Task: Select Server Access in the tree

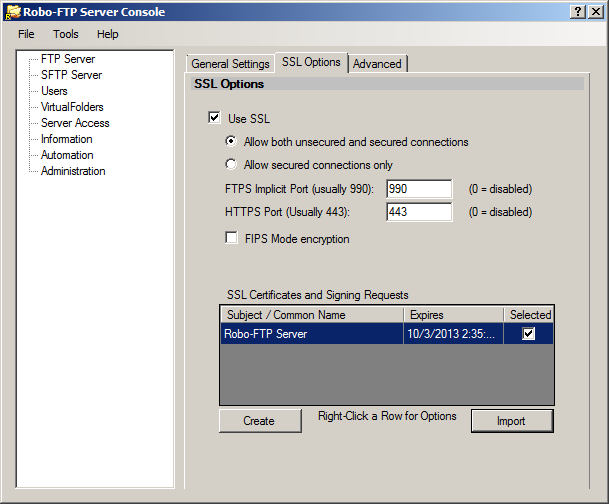Action: point(75,123)
